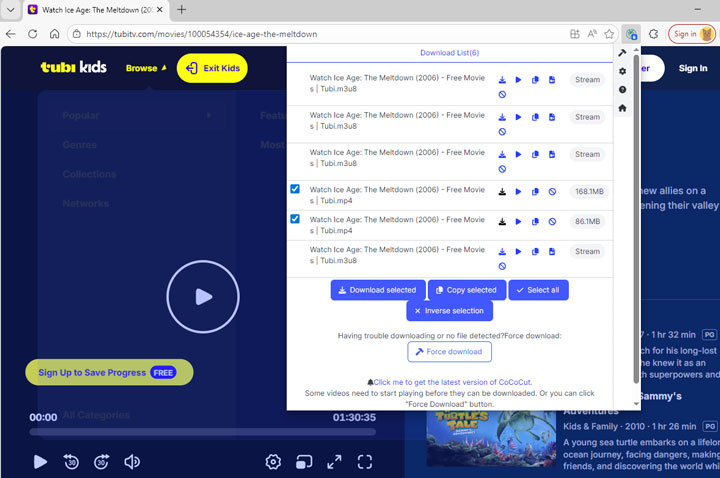
Task: Download the 86.1MB mp4 file
Action: (502, 222)
